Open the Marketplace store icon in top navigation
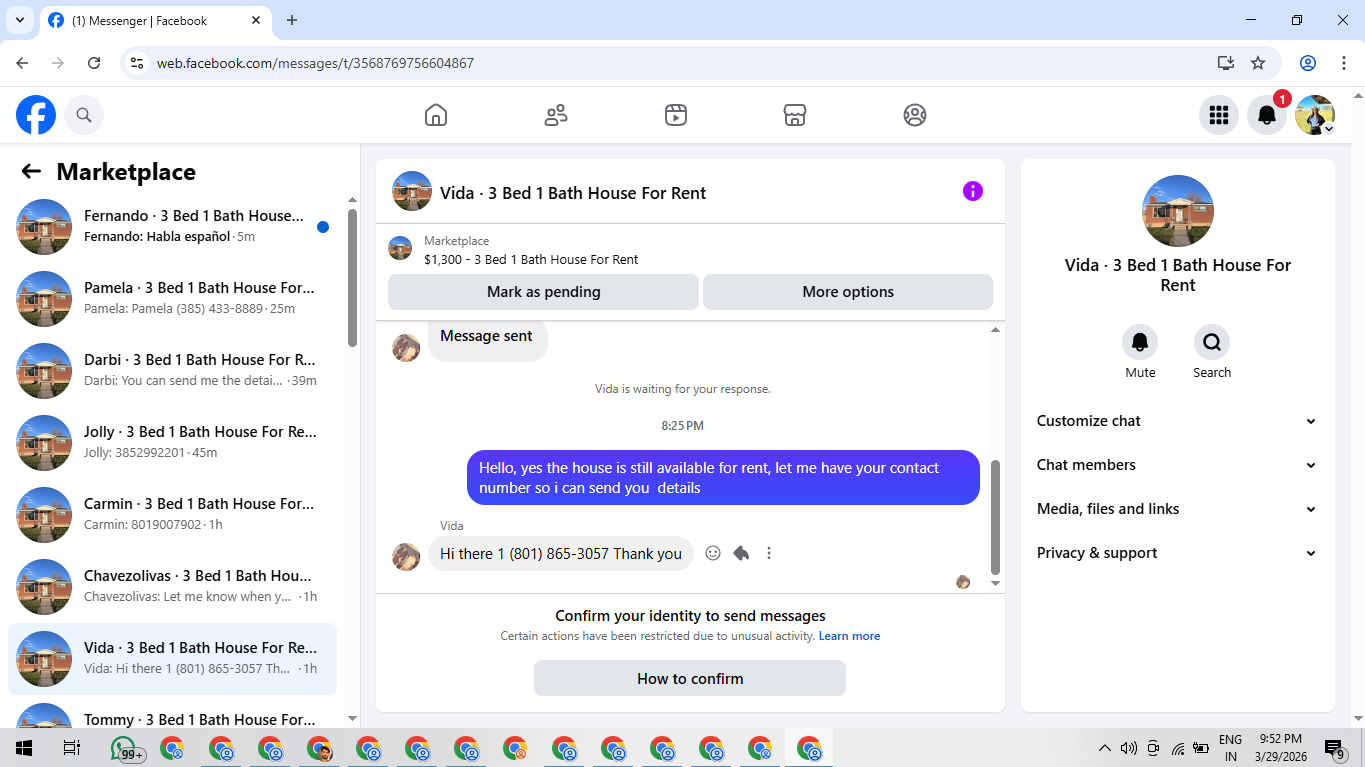The height and width of the screenshot is (767, 1365). click(x=795, y=115)
